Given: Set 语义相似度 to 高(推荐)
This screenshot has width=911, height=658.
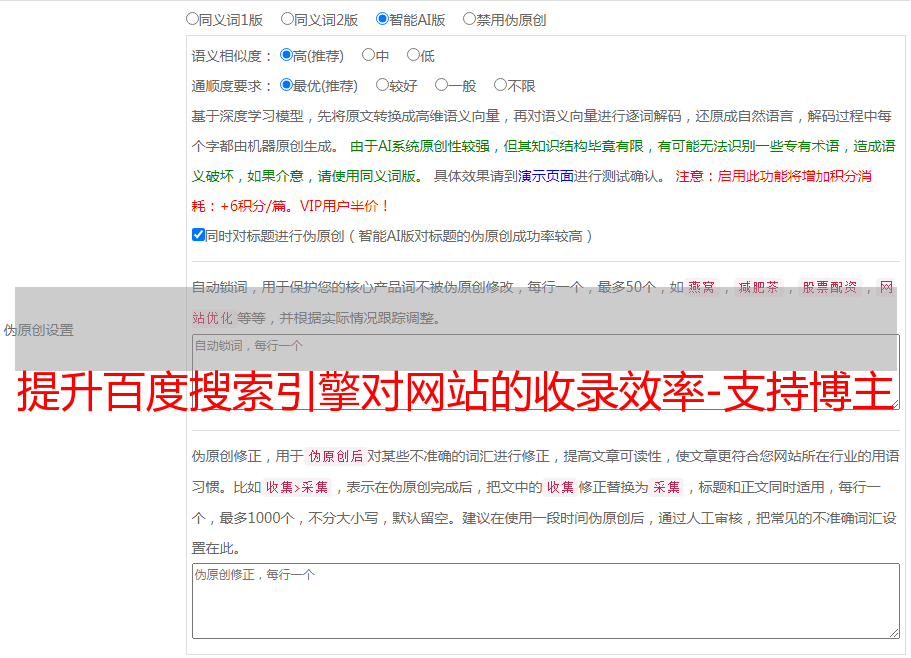Looking at the screenshot, I should click(286, 55).
